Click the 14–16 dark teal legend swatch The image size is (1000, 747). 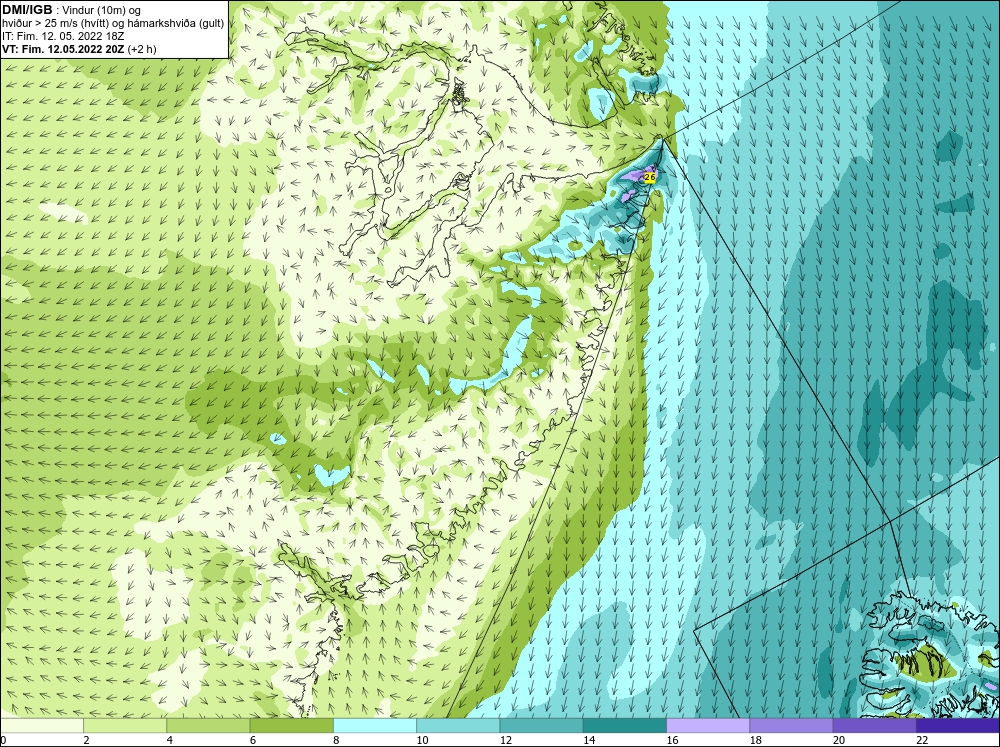click(x=625, y=726)
